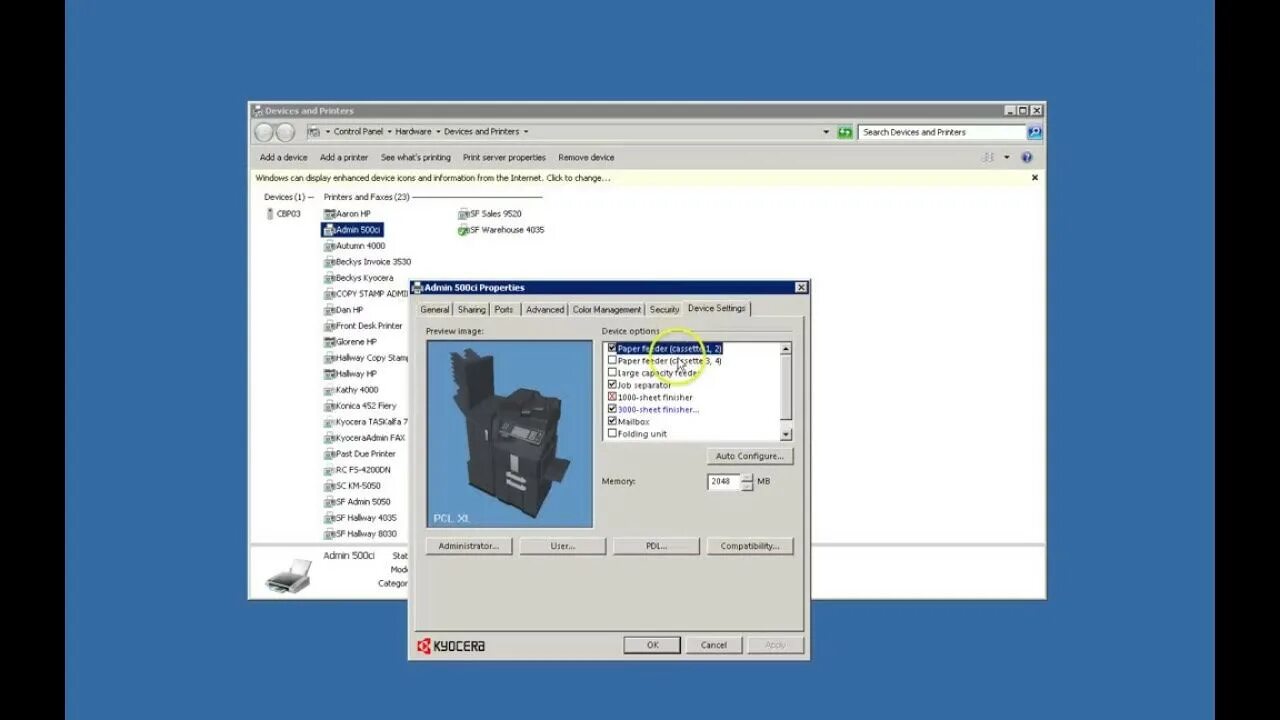Open the User settings button
The height and width of the screenshot is (720, 1280).
(562, 546)
